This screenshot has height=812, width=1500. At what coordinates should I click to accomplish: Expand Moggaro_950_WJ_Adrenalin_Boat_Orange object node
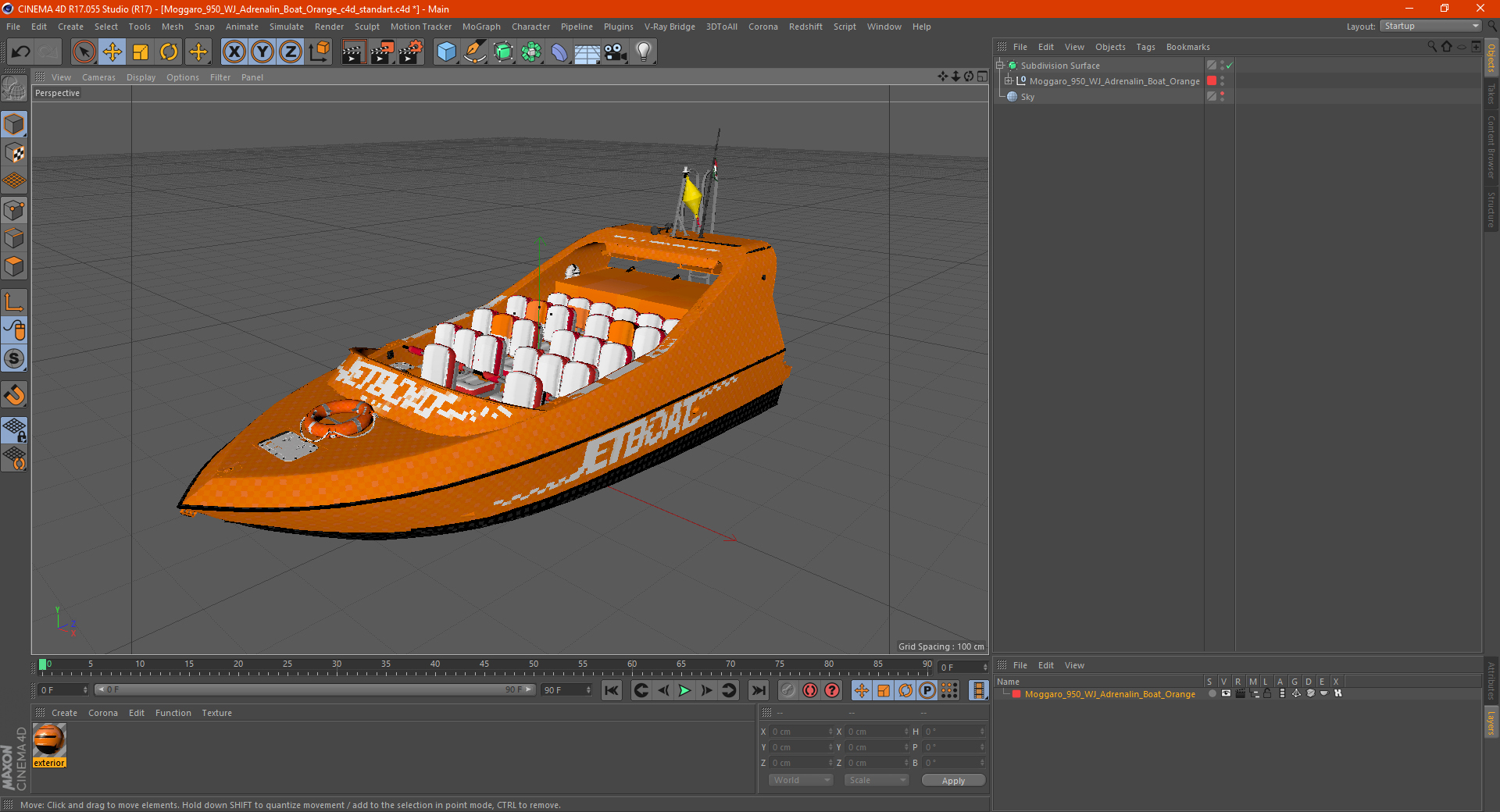1008,81
